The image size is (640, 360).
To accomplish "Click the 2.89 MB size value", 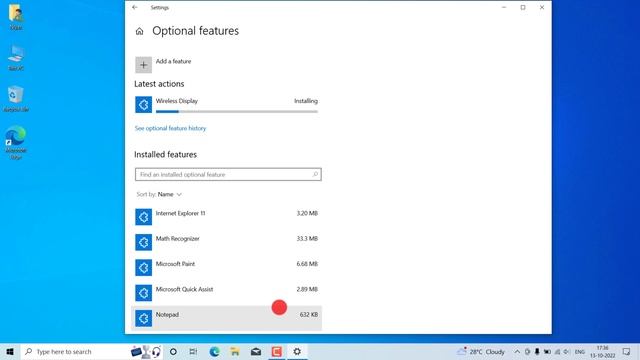I will click(307, 289).
